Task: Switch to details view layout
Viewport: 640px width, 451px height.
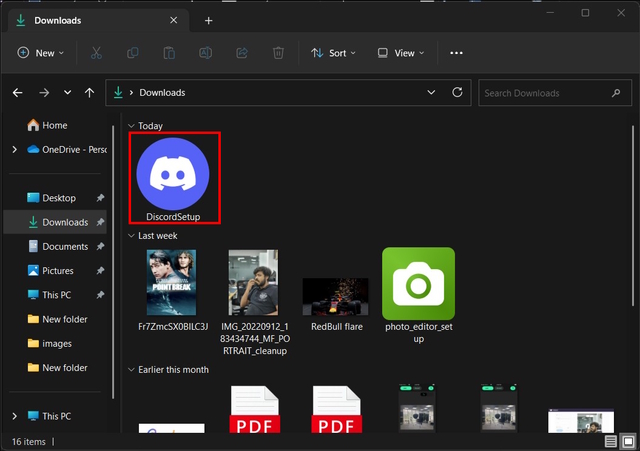Action: coord(611,441)
